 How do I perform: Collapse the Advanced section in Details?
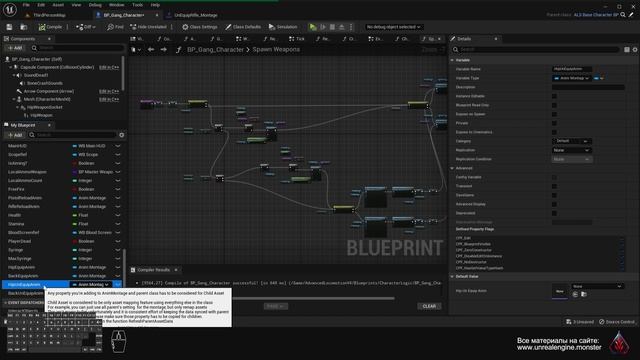coord(452,168)
